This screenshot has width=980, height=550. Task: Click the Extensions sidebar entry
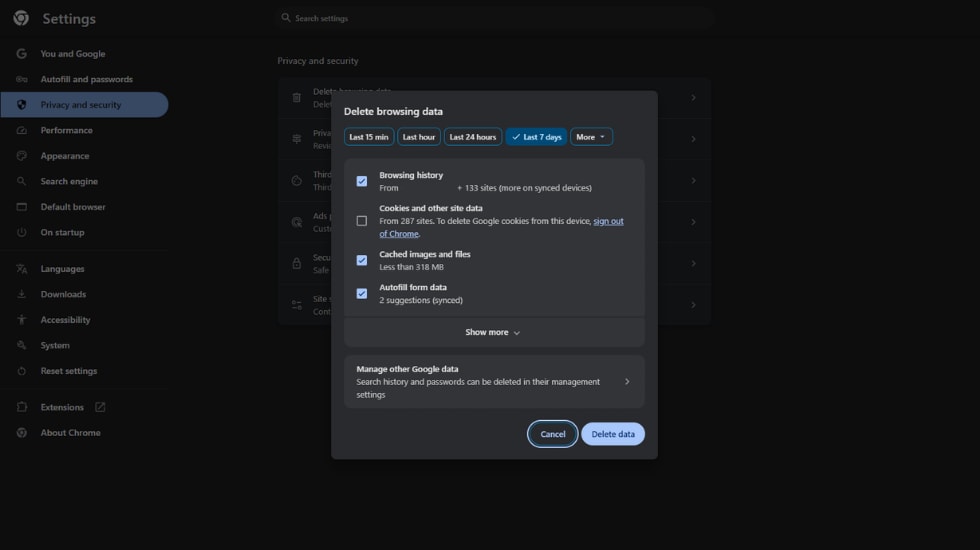(84, 407)
